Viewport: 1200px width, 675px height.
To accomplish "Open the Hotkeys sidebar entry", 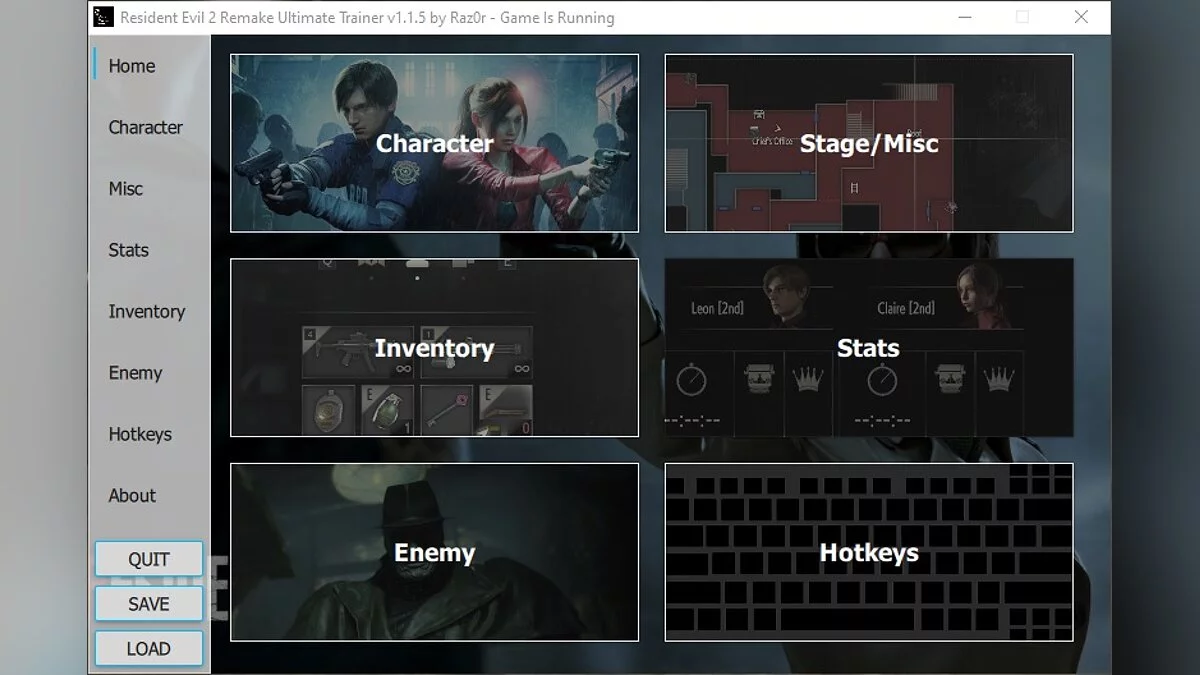I will point(139,434).
